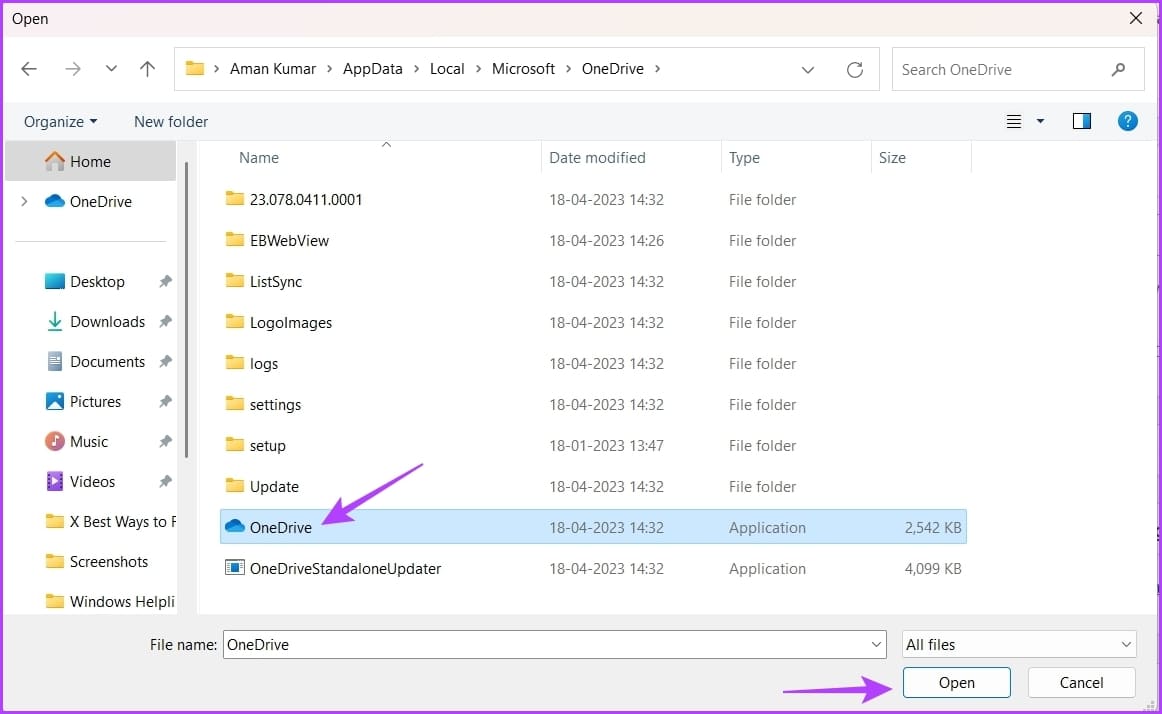
Task: Click Microsoft in the breadcrumb path
Action: pos(523,69)
